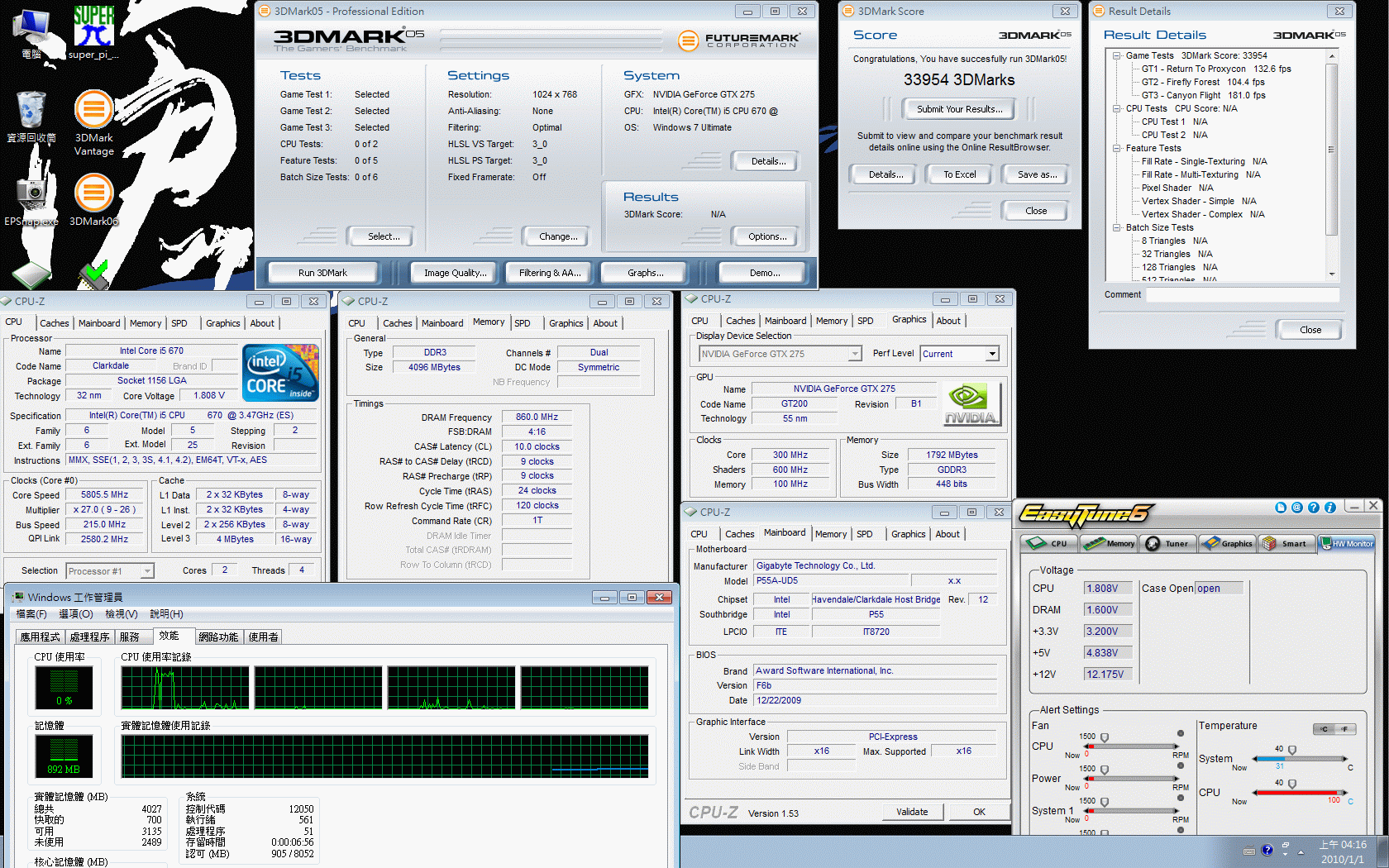Collapse the Game Tests tree node
The height and width of the screenshot is (868, 1389).
point(1117,56)
